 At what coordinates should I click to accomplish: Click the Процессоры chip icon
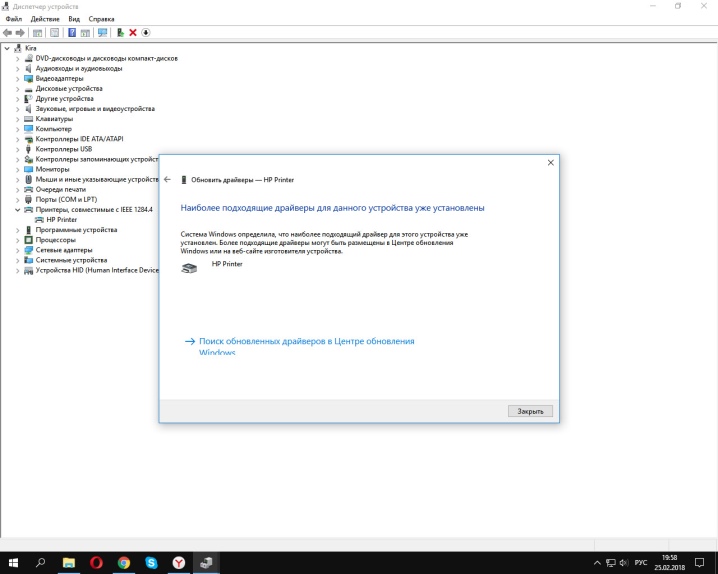point(28,240)
